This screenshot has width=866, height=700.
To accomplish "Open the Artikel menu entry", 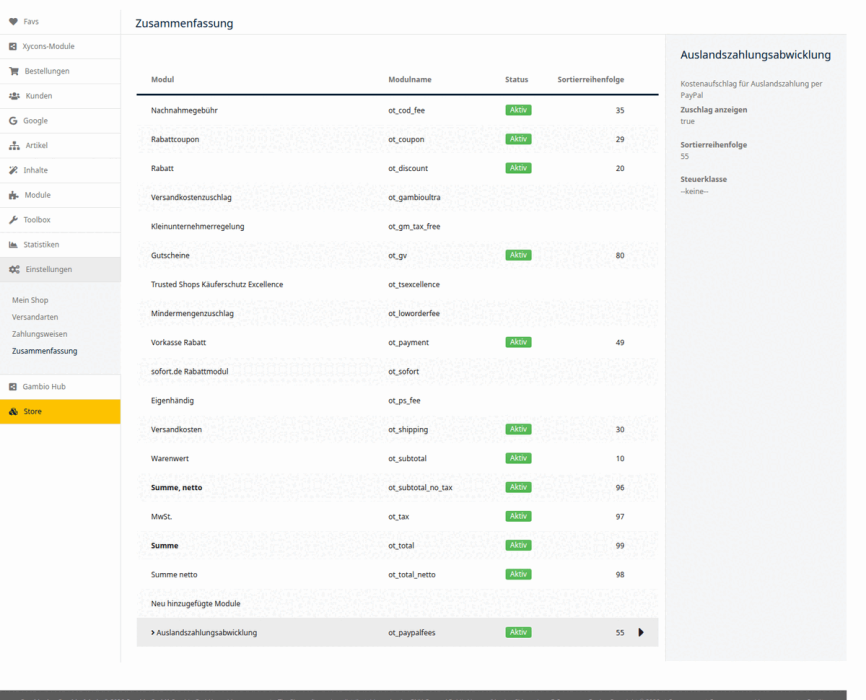I will 60,145.
